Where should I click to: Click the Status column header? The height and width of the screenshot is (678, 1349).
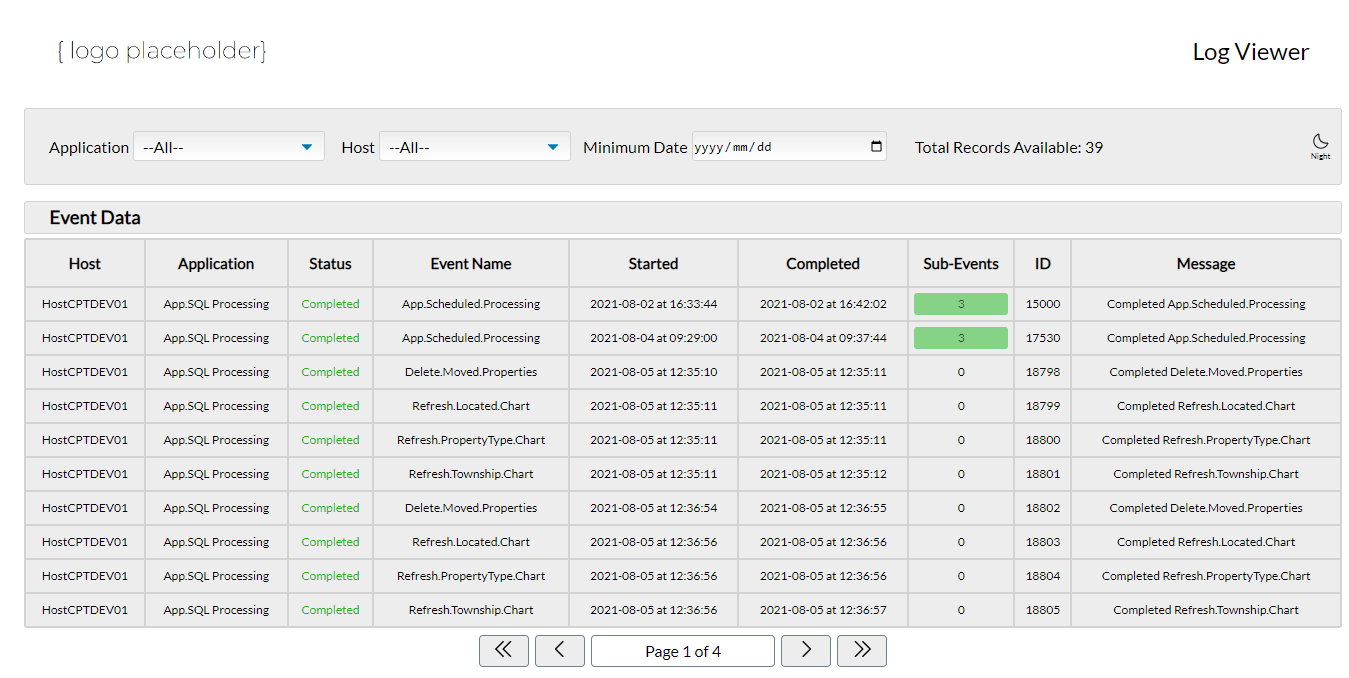(x=330, y=264)
